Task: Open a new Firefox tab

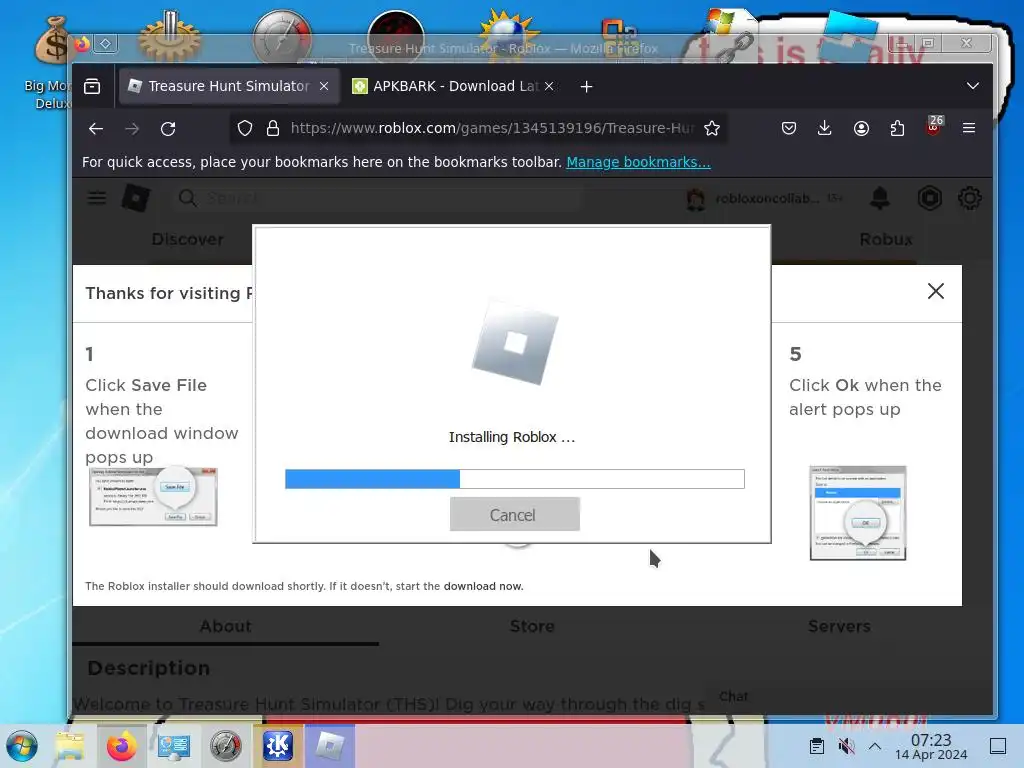Action: pos(586,86)
